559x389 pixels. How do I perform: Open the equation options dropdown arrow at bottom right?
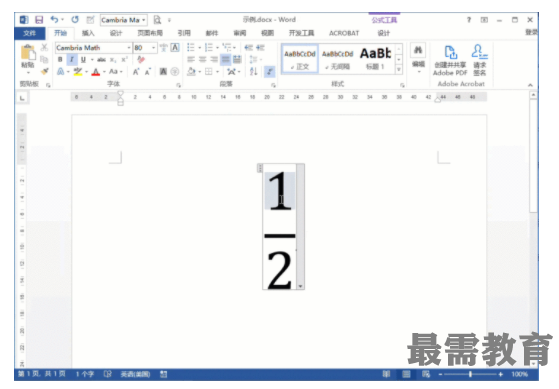tap(301, 286)
